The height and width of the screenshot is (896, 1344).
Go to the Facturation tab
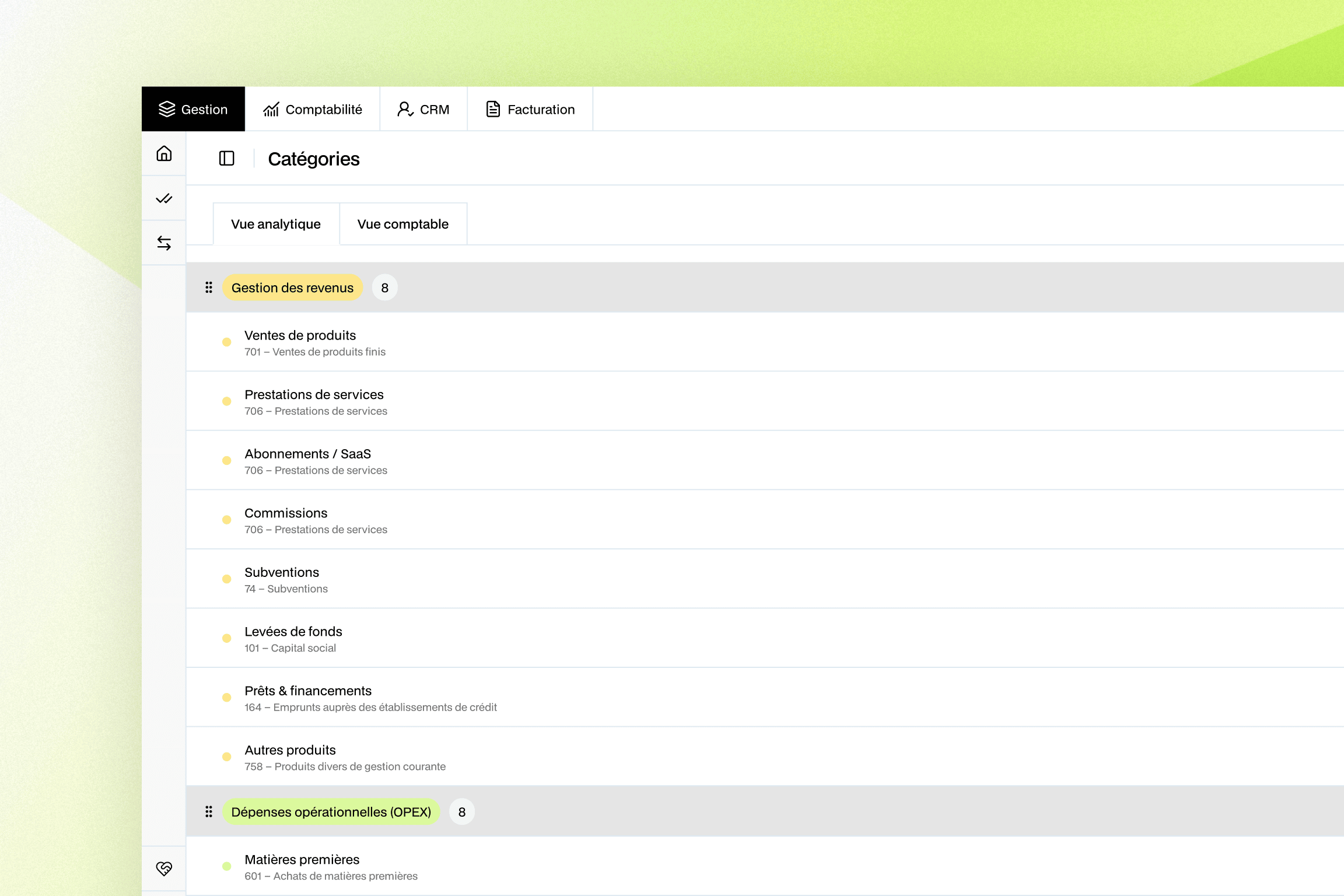(530, 109)
